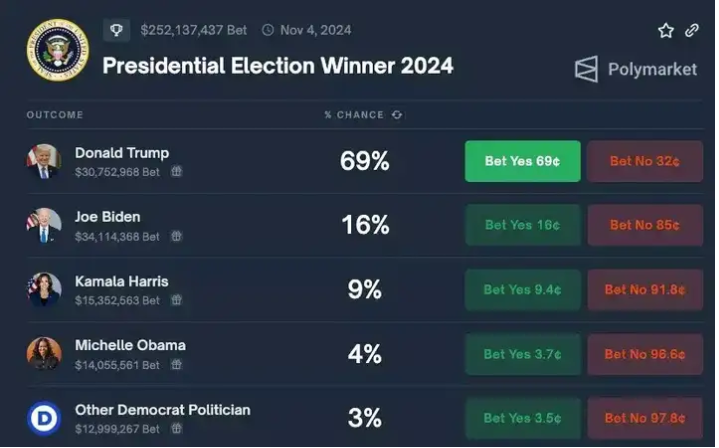The width and height of the screenshot is (719, 448).
Task: Select Bet No 85¢ for Biden
Action: pos(645,225)
